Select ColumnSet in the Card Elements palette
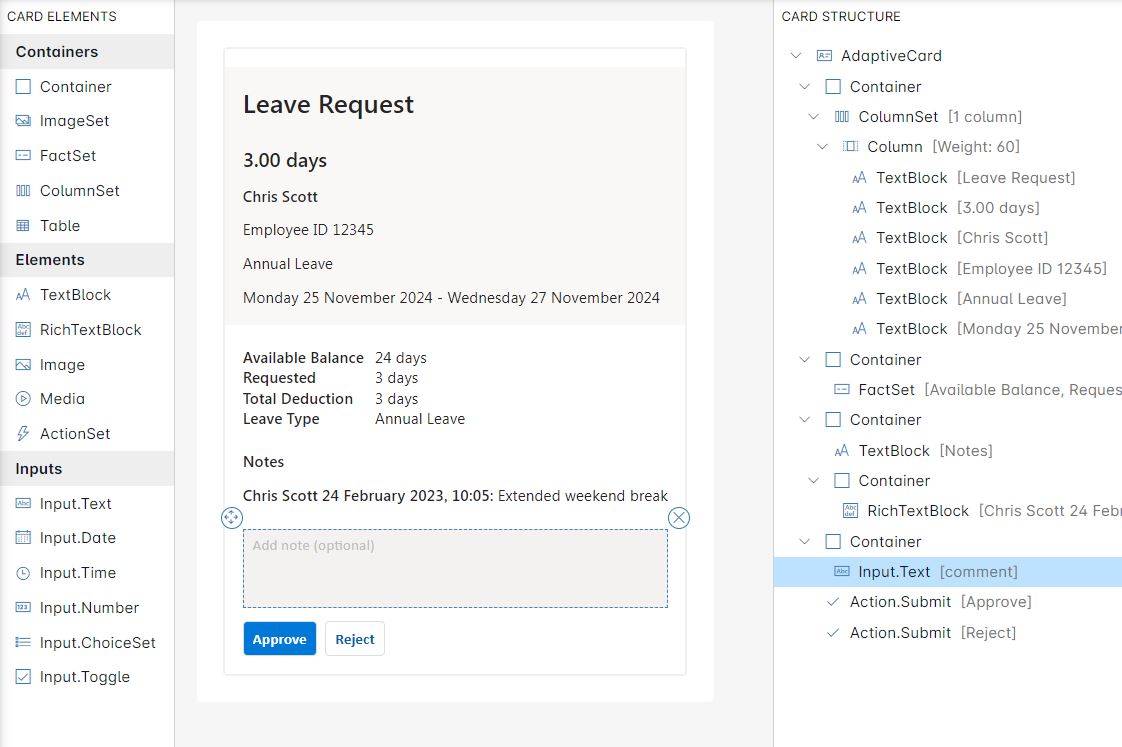The height and width of the screenshot is (747, 1122). pyautogui.click(x=87, y=191)
